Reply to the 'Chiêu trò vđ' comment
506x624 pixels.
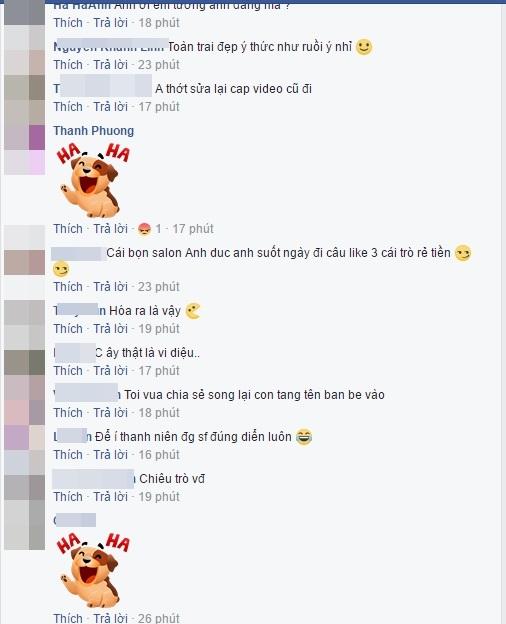(x=110, y=497)
